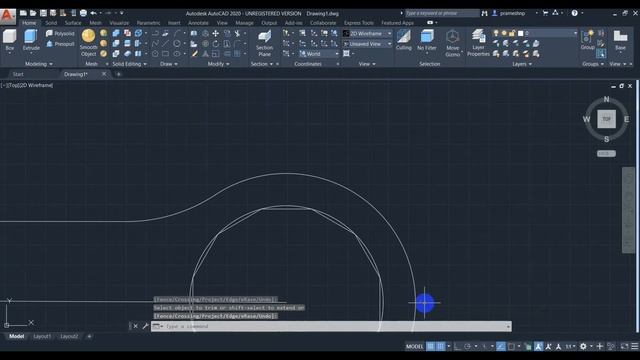Choose the Circle draw tool
The height and width of the screenshot is (360, 640).
pos(176,43)
